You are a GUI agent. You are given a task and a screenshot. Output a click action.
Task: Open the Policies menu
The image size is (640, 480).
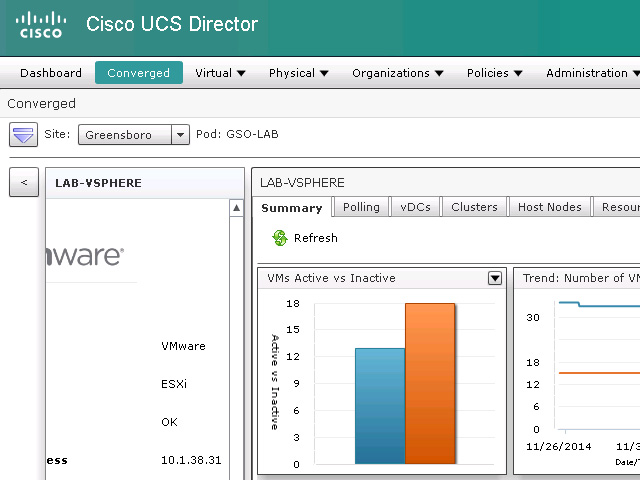click(494, 73)
